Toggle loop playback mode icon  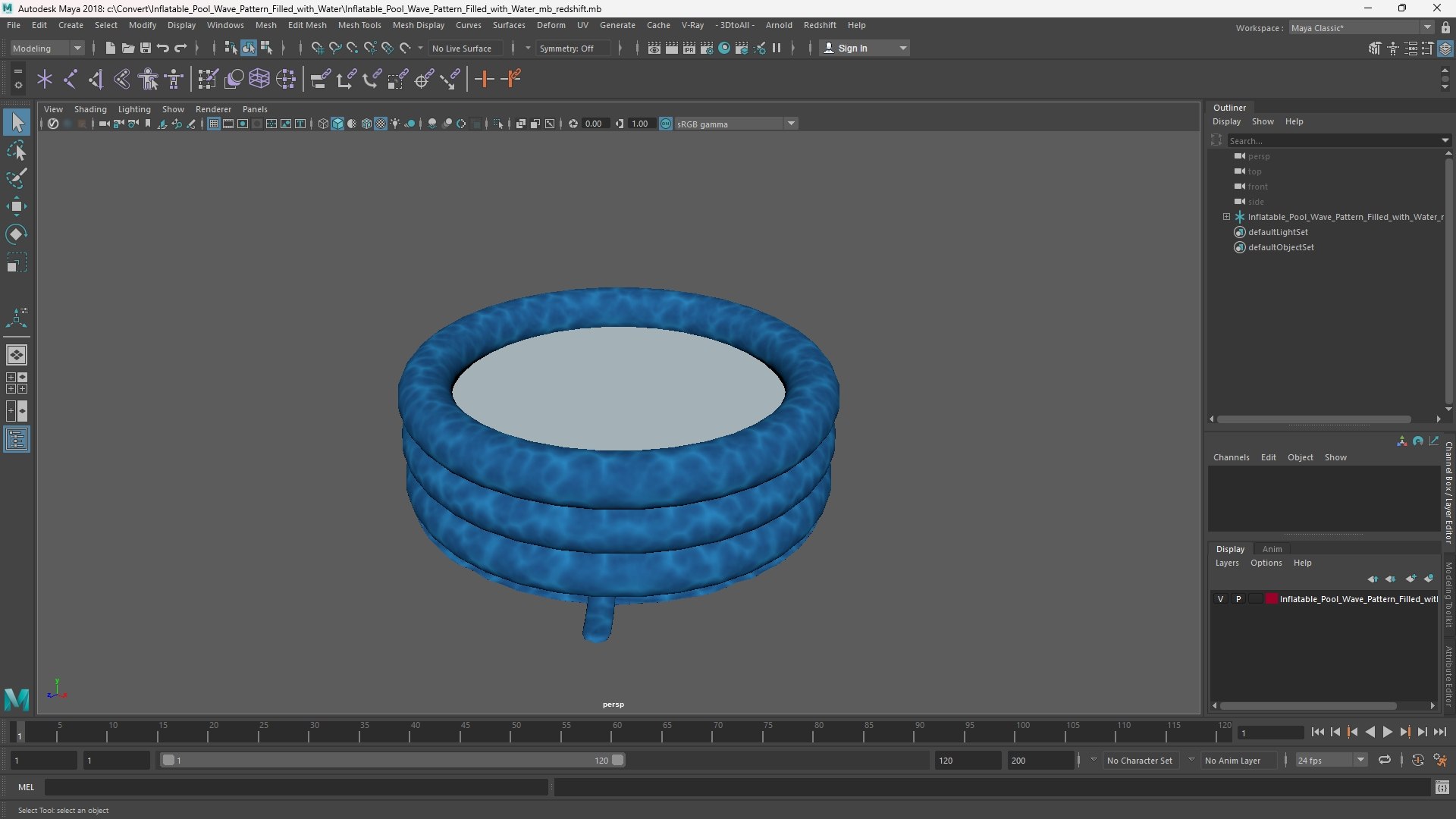click(x=1385, y=760)
